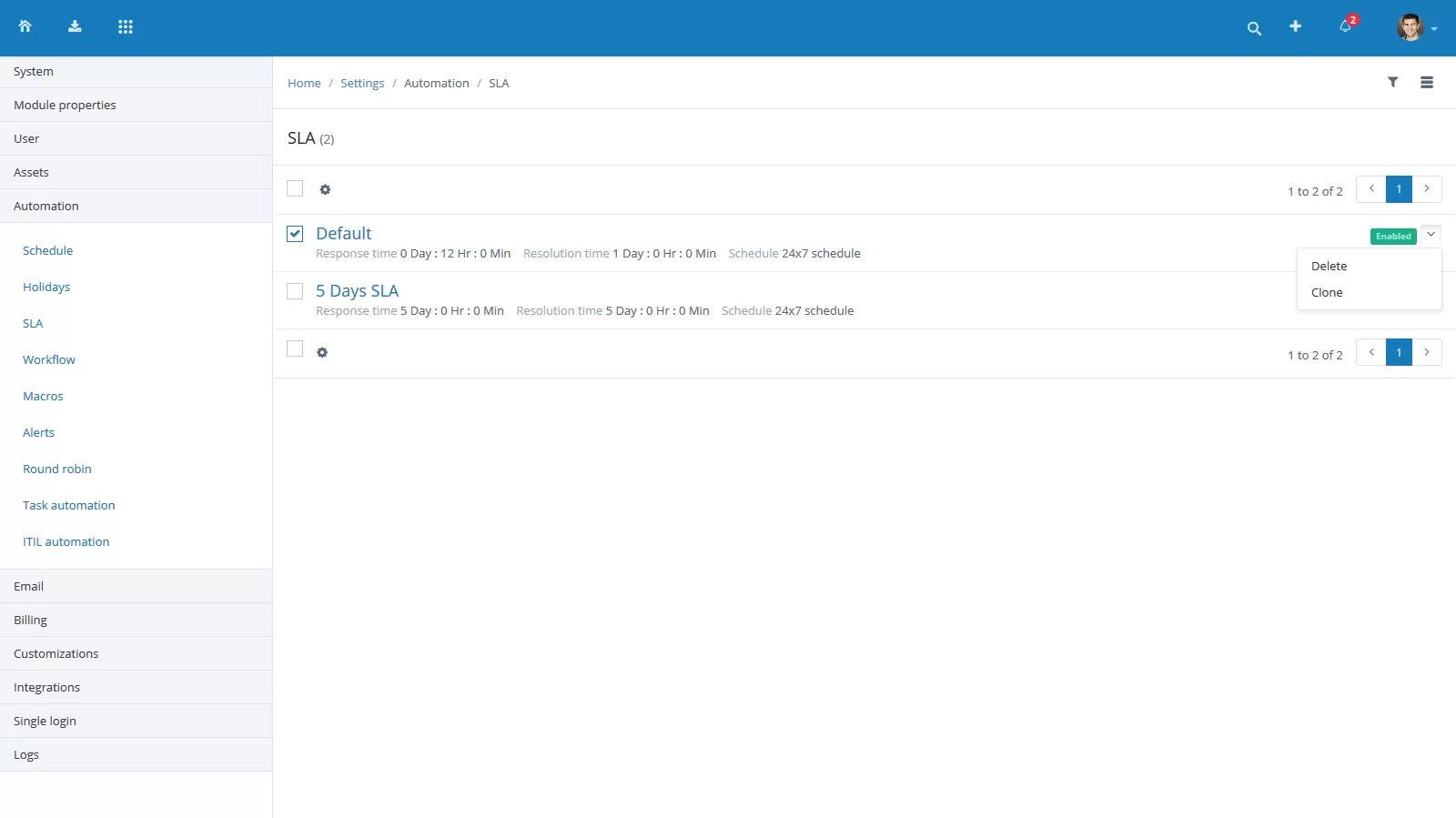This screenshot has width=1456, height=818.
Task: Open Macros in the Automation submenu
Action: pos(43,396)
